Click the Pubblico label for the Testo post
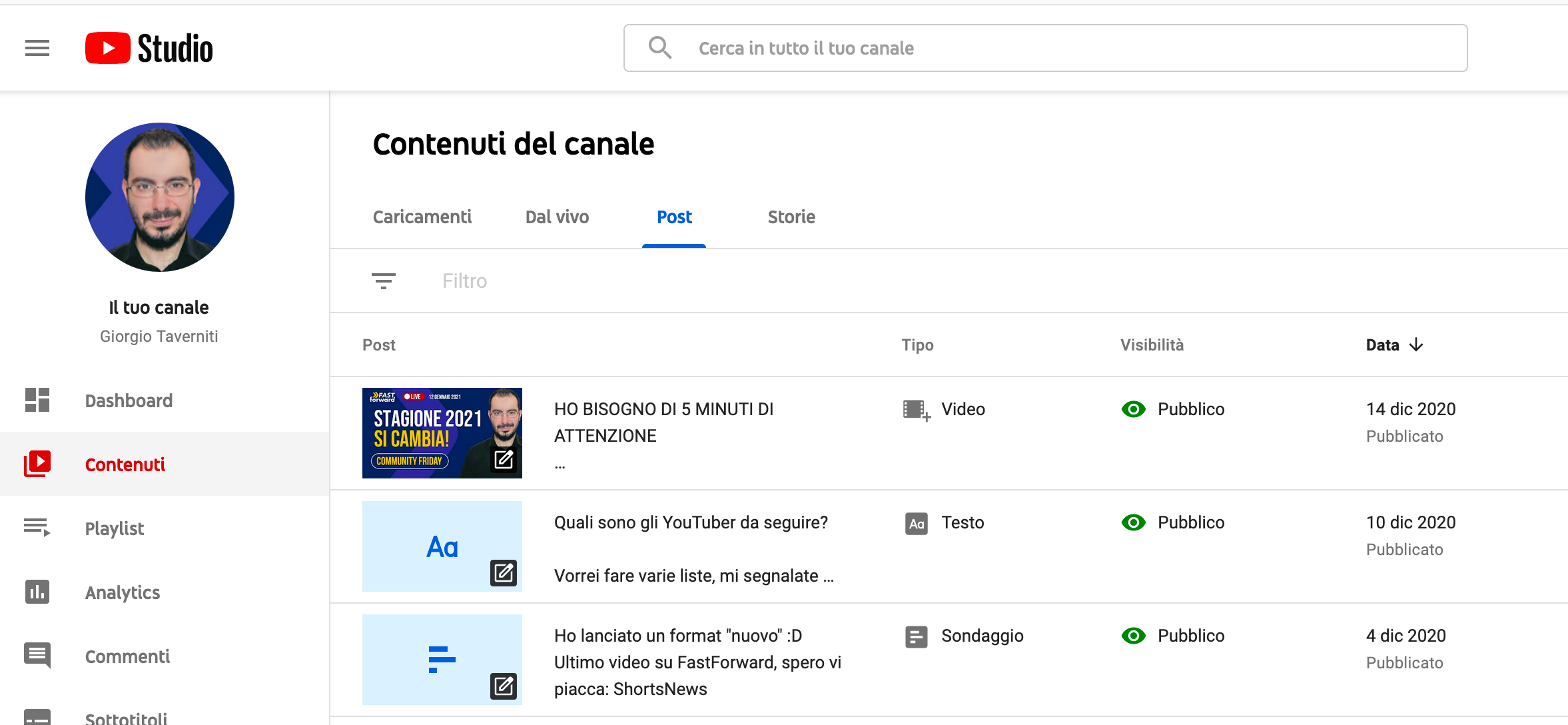The image size is (1568, 725). coord(1191,522)
